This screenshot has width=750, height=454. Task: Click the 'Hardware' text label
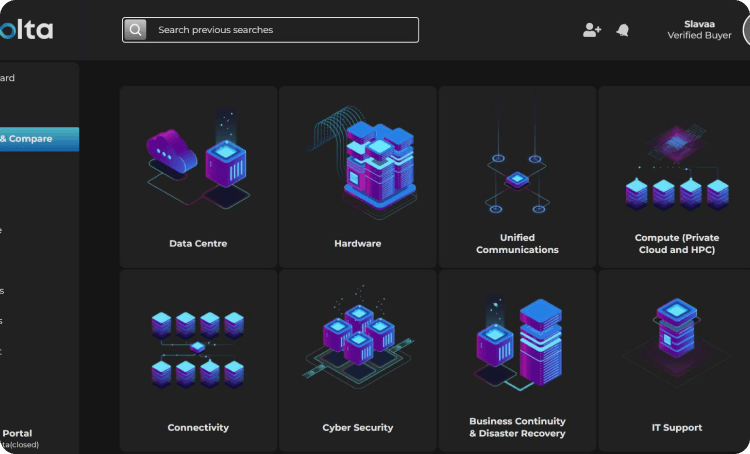[358, 243]
